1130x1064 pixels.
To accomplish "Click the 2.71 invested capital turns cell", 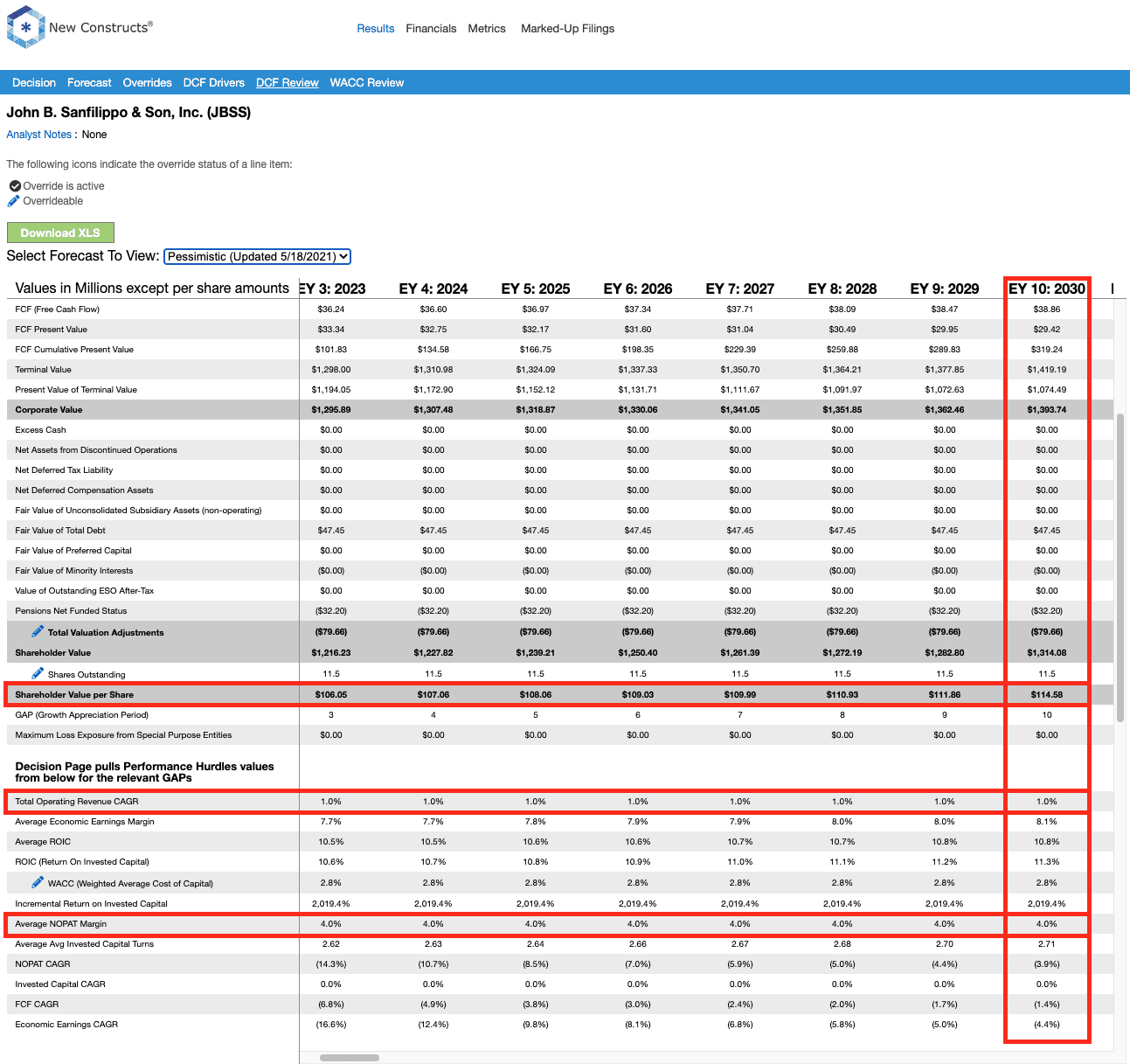I will click(x=1047, y=944).
